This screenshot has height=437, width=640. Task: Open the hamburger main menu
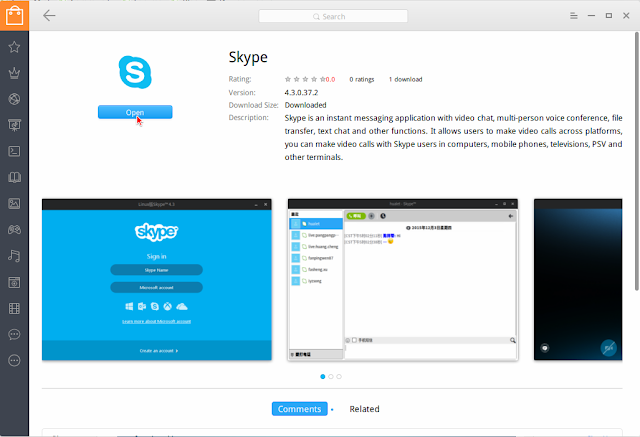[x=573, y=16]
